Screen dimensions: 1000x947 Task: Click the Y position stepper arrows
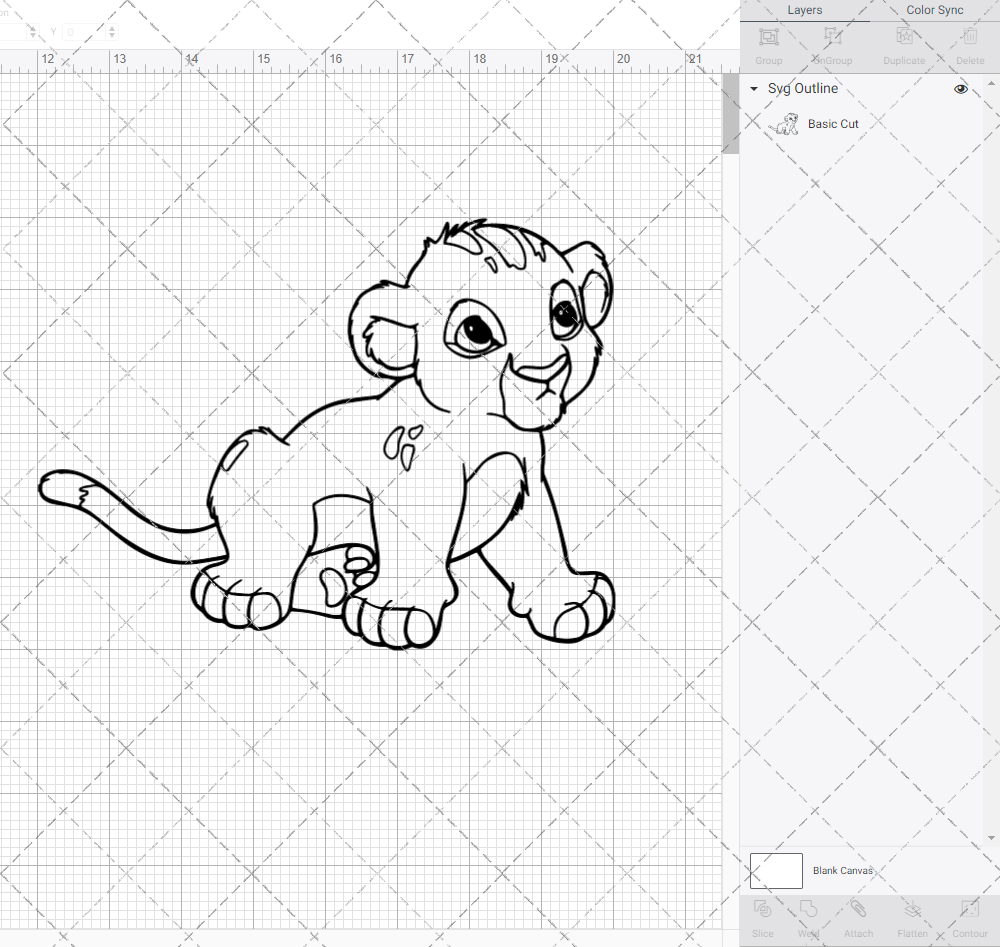[112, 32]
